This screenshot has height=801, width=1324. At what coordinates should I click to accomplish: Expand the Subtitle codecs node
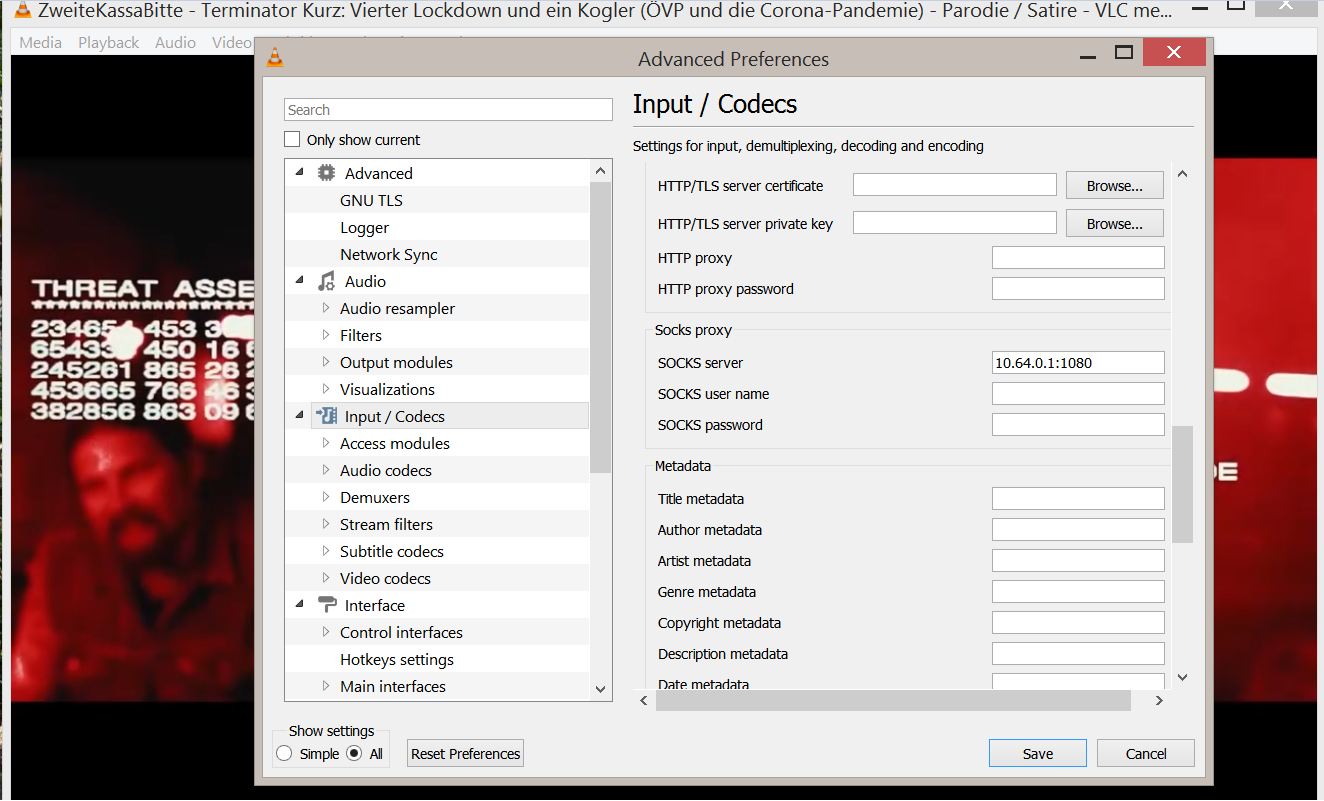tap(326, 551)
